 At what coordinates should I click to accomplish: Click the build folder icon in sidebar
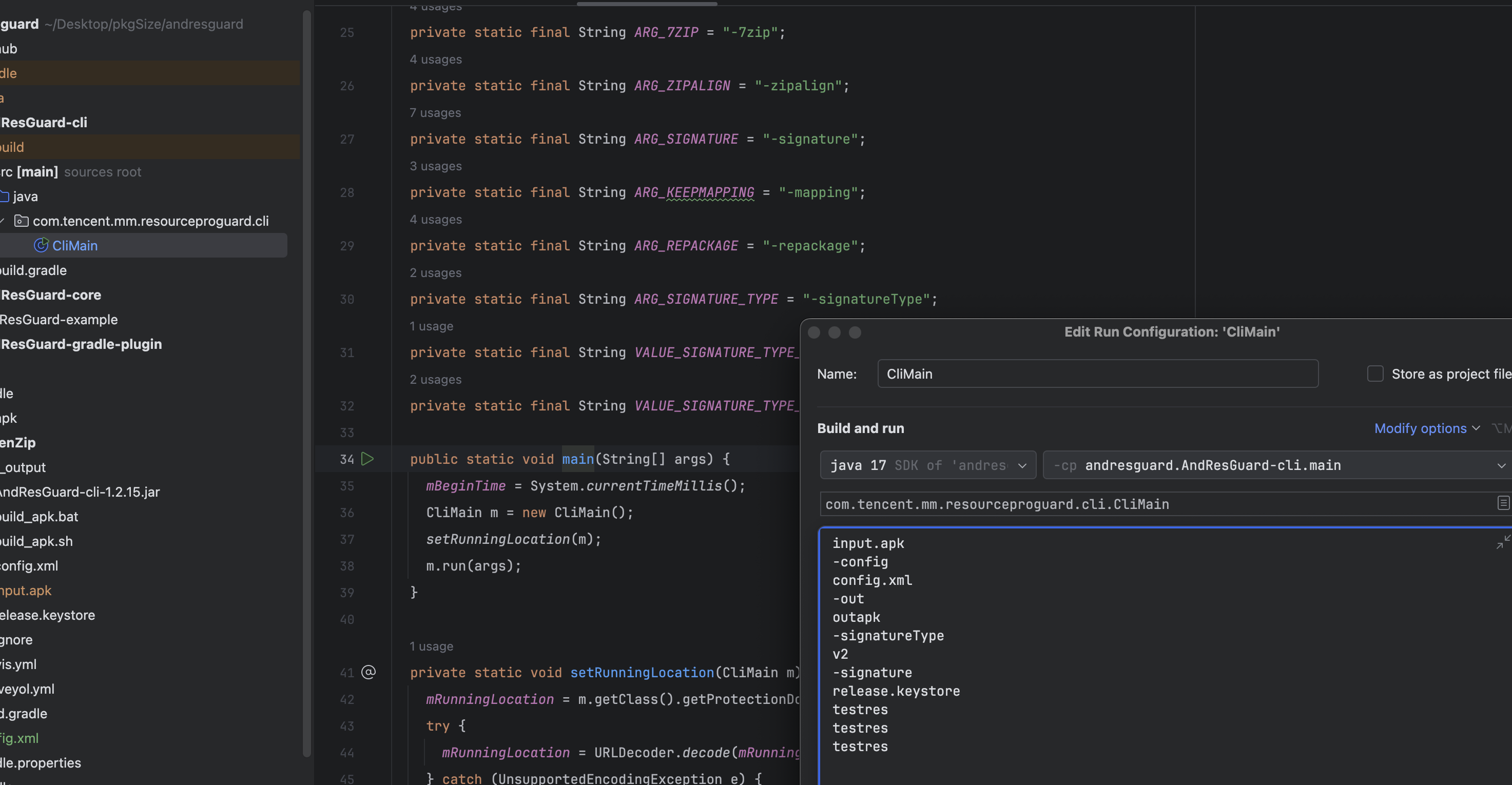click(x=12, y=146)
